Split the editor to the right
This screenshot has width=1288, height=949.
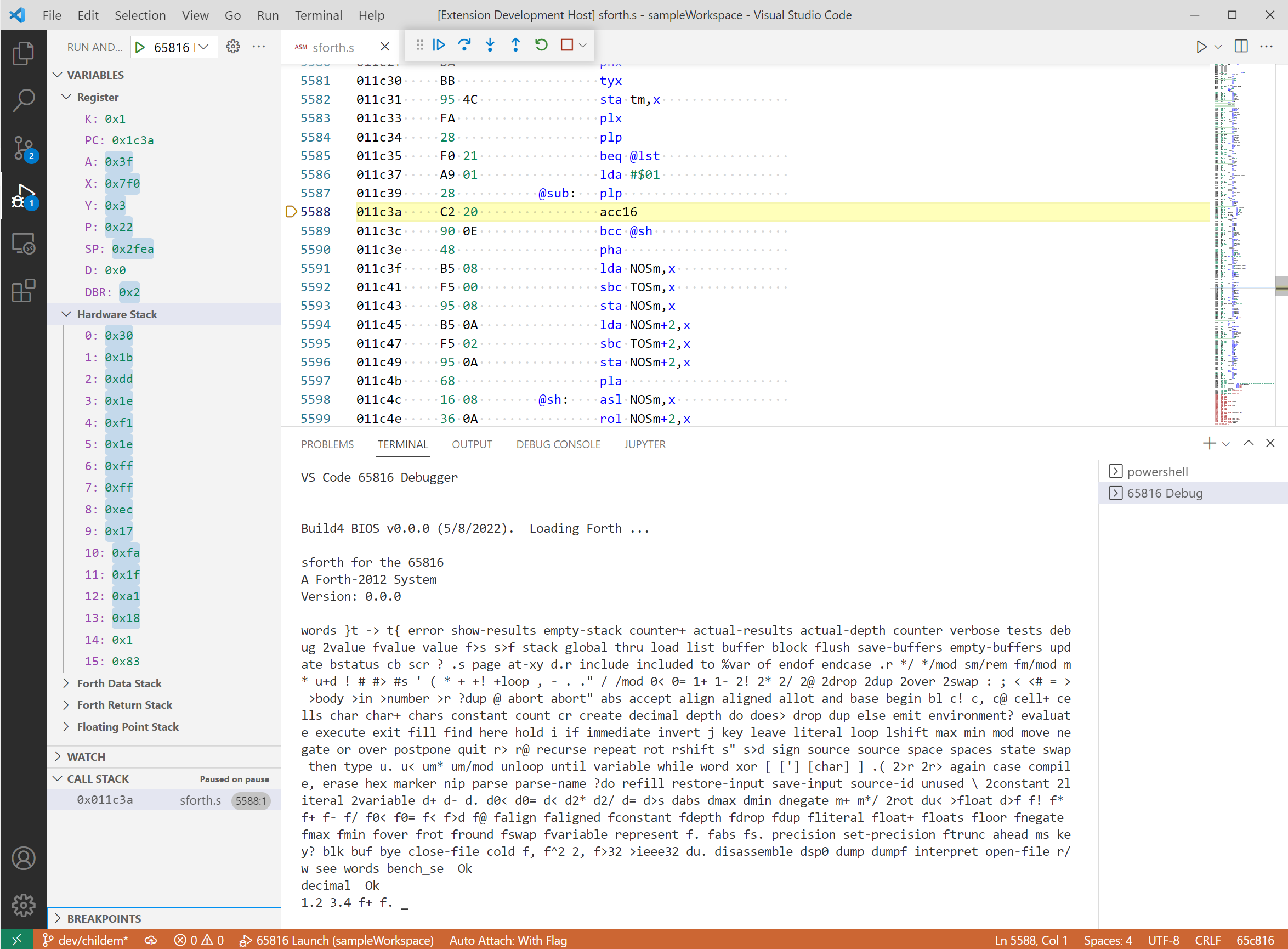coord(1241,47)
